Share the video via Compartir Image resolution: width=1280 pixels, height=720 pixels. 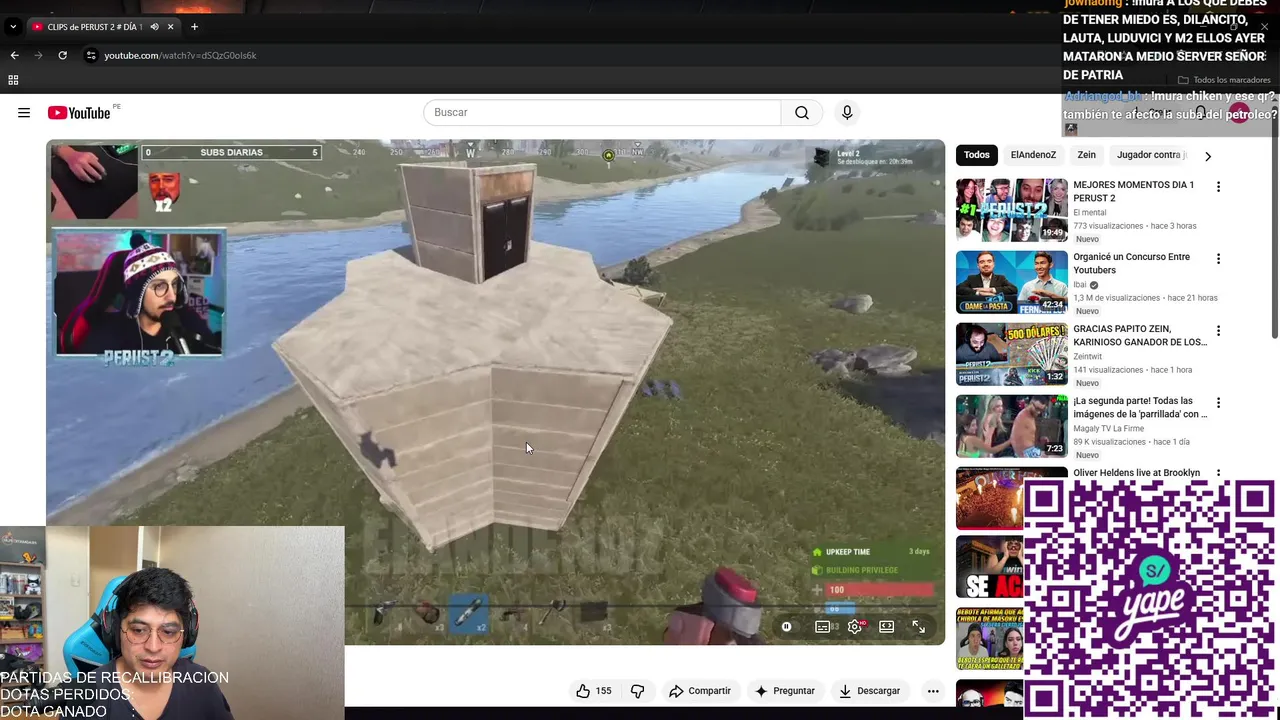(x=700, y=691)
